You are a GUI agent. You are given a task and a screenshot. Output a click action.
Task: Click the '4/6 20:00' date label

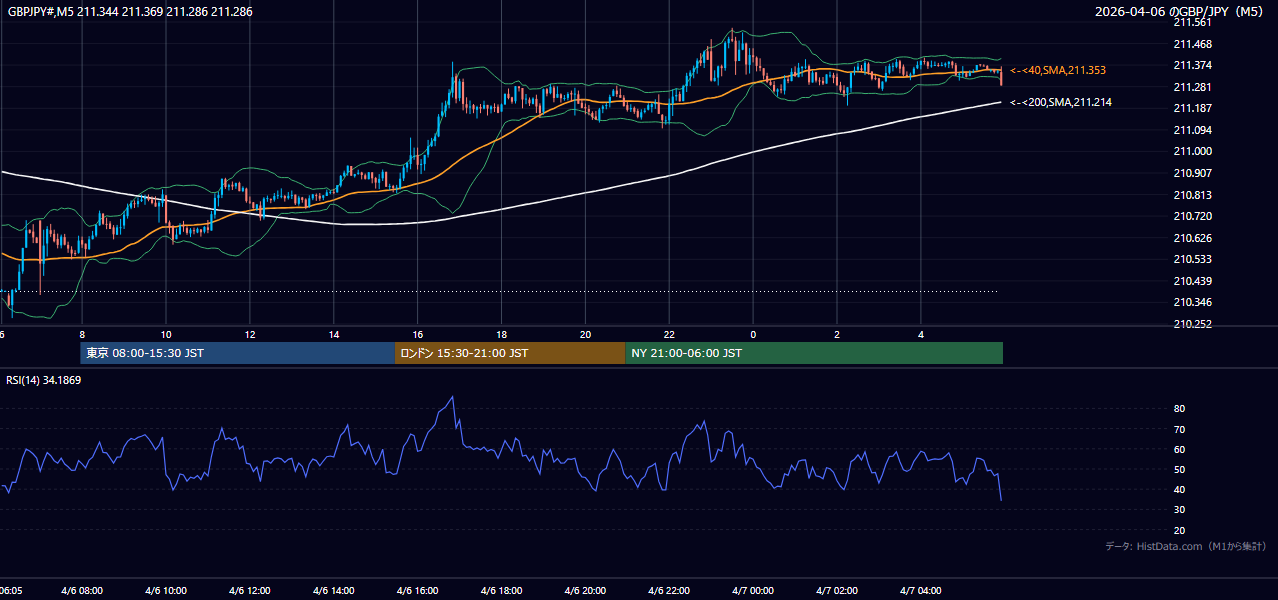(585, 591)
